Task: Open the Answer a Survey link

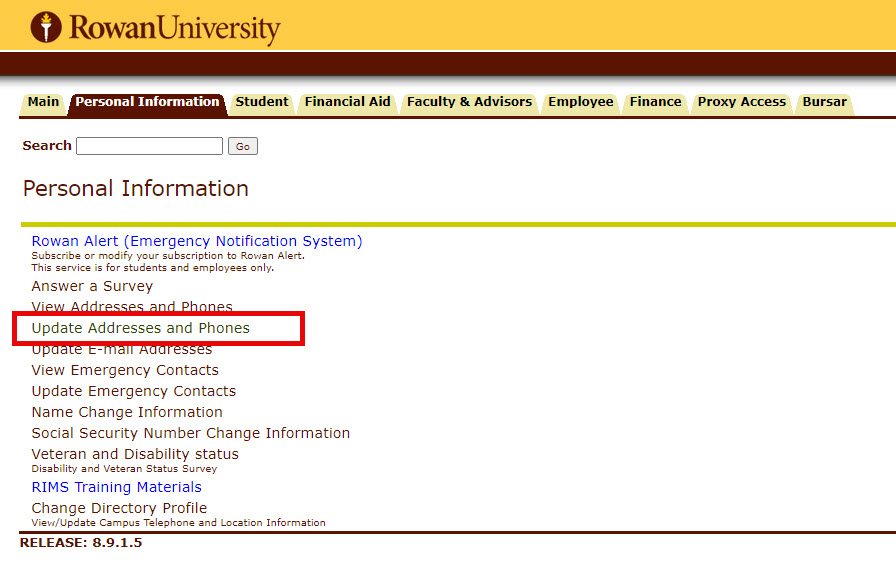Action: [x=92, y=286]
